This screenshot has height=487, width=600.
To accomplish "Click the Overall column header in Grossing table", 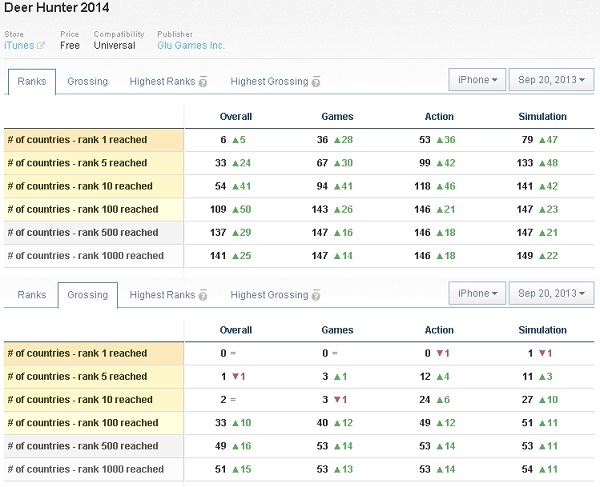I will click(236, 330).
